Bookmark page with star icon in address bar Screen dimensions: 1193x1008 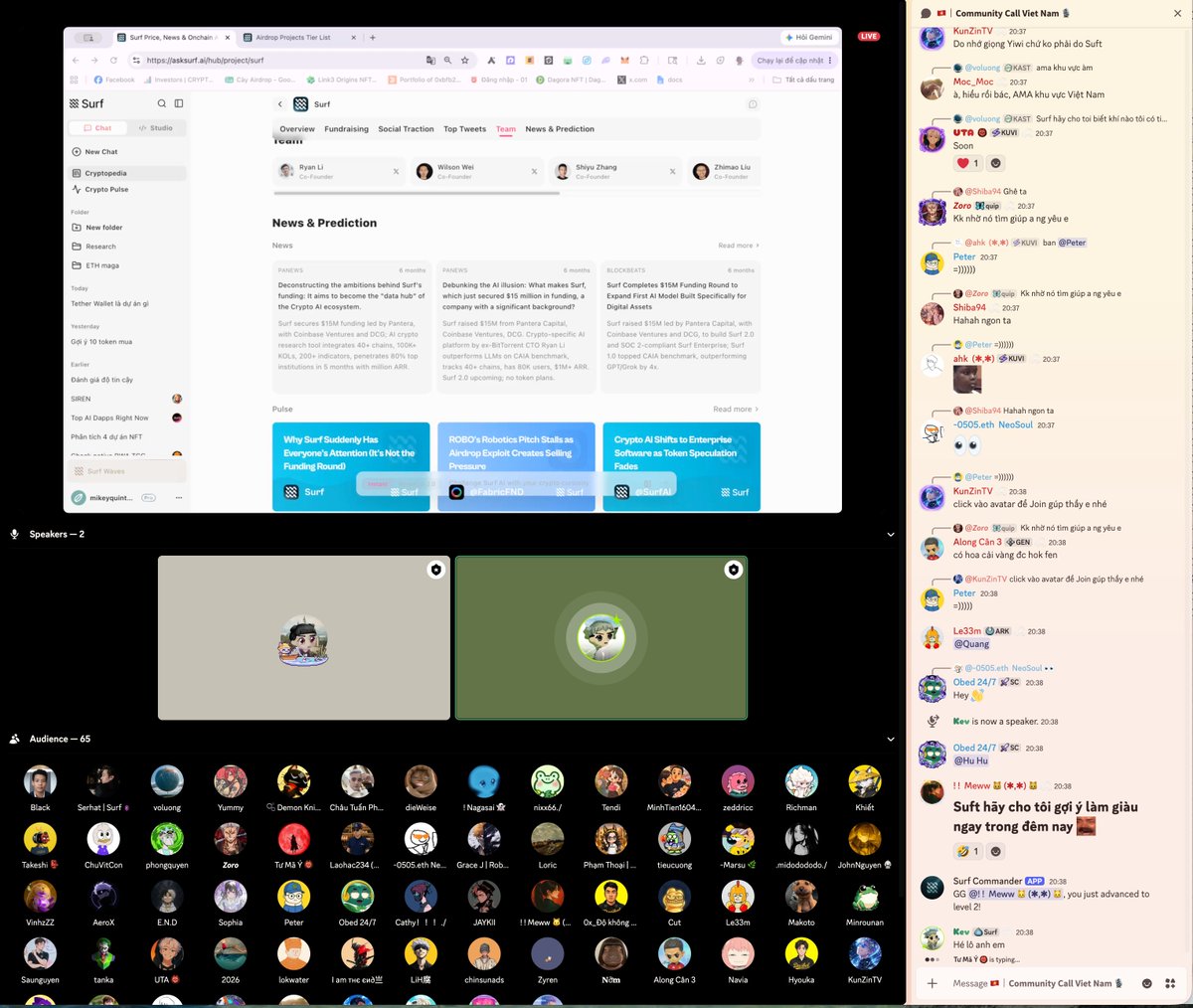pos(464,60)
